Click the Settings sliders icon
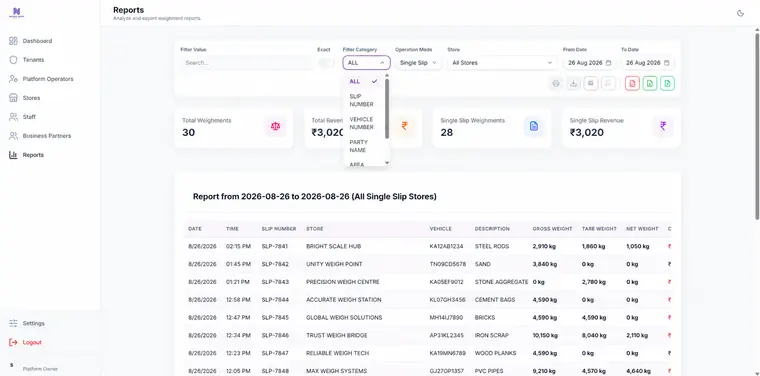Image resolution: width=760 pixels, height=376 pixels. point(13,323)
